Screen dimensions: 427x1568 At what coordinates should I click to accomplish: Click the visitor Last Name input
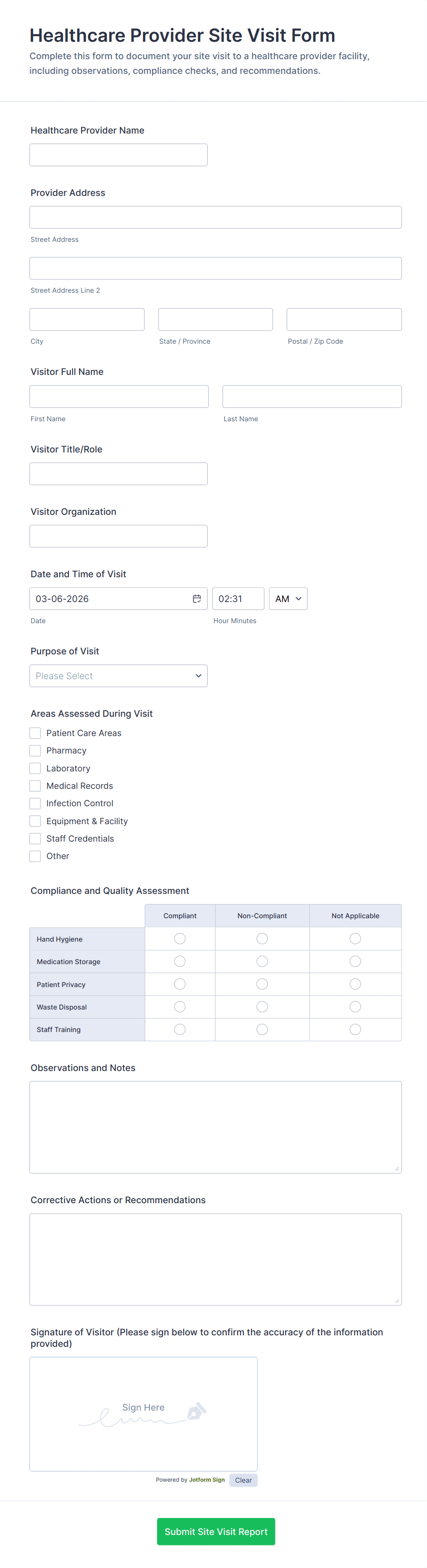tap(312, 397)
